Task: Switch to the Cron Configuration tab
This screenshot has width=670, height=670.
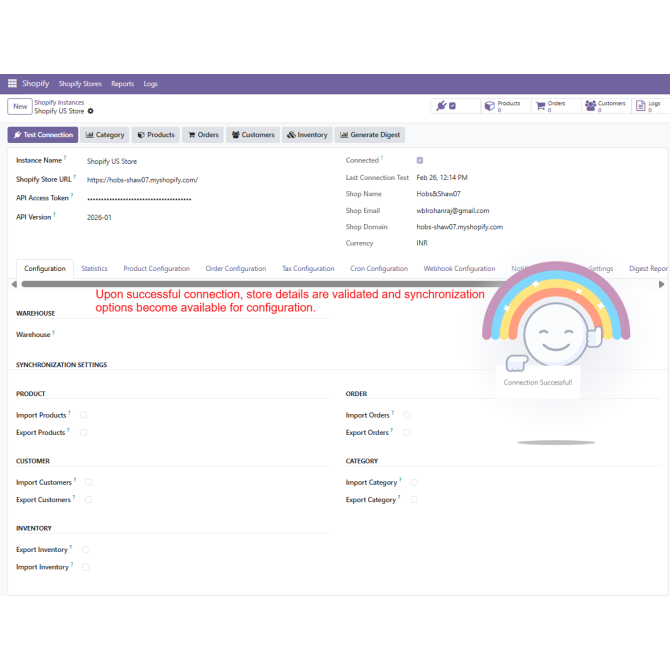Action: [379, 268]
